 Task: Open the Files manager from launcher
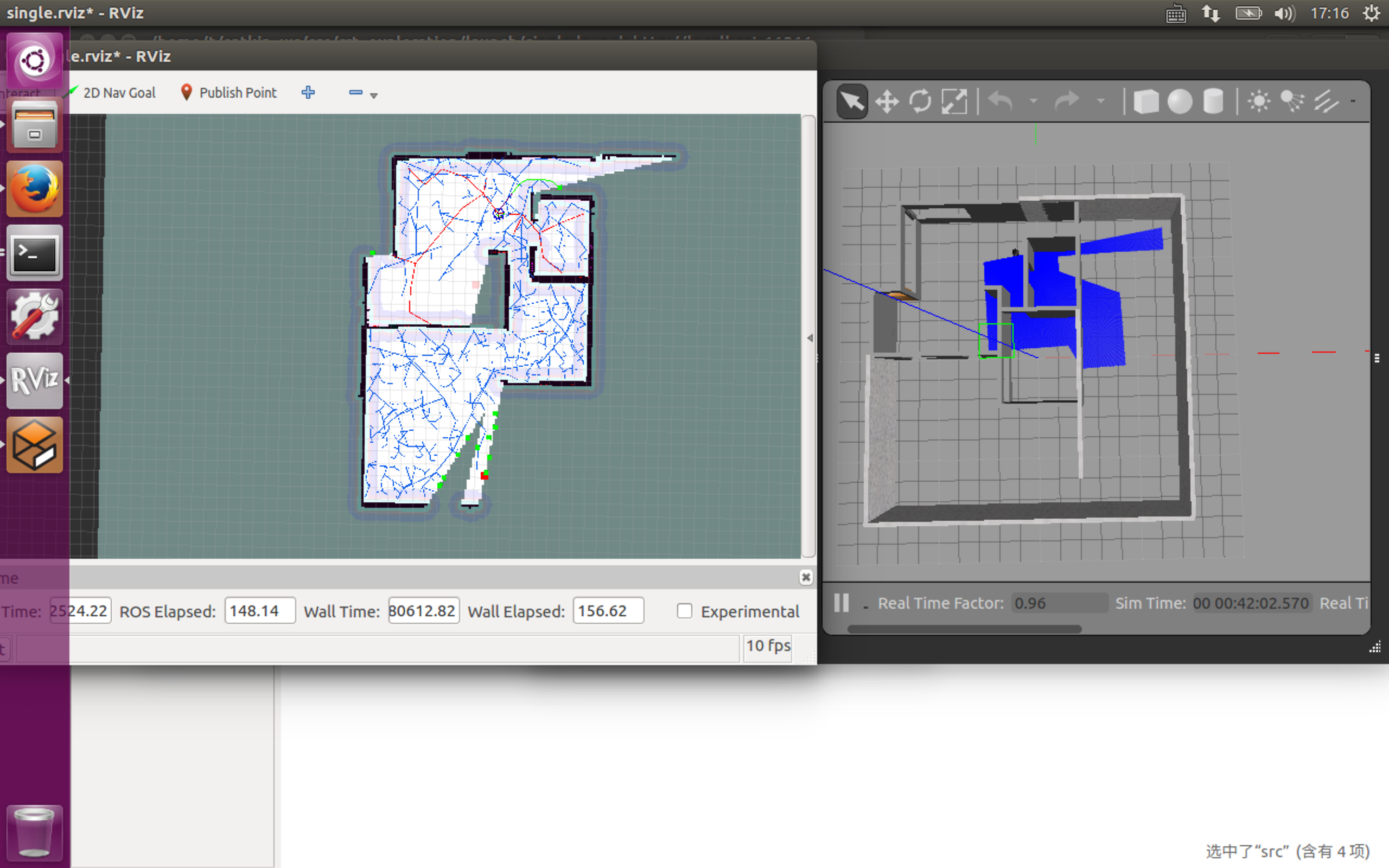click(x=34, y=125)
